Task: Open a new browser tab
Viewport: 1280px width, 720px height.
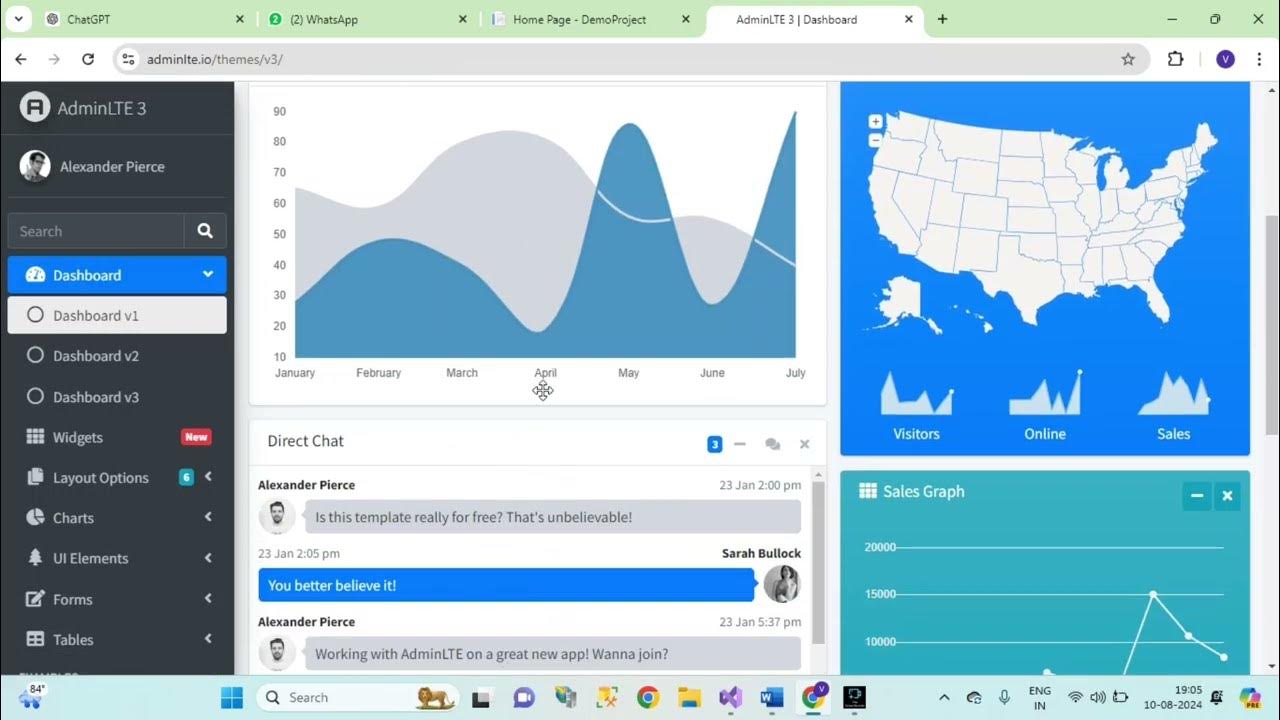Action: tap(942, 19)
